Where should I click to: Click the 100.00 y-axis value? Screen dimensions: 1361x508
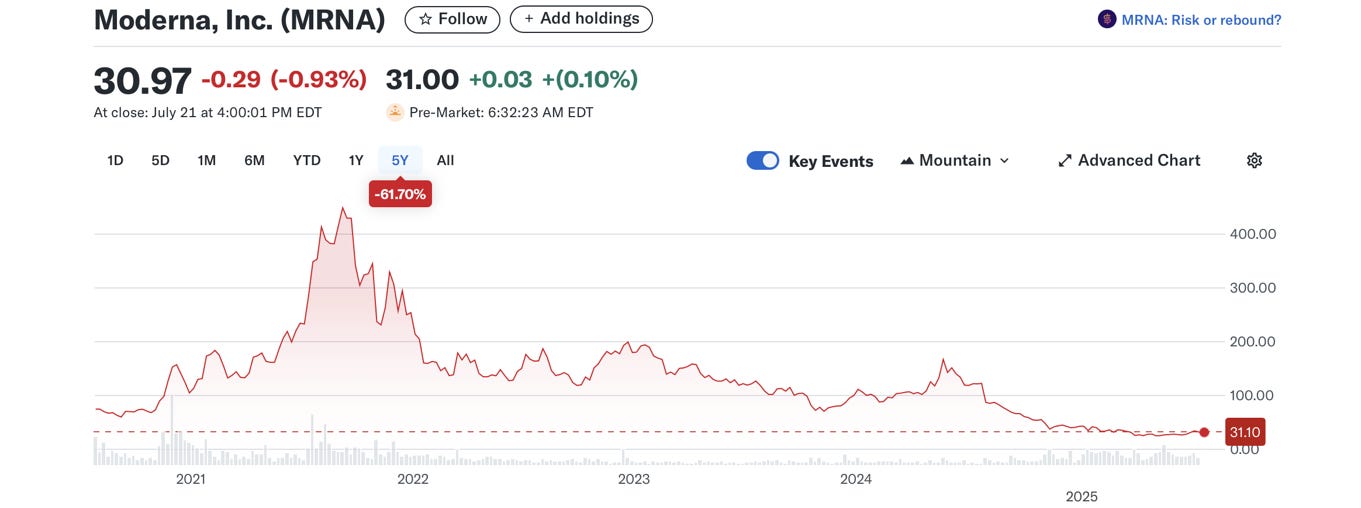[x=1252, y=395]
